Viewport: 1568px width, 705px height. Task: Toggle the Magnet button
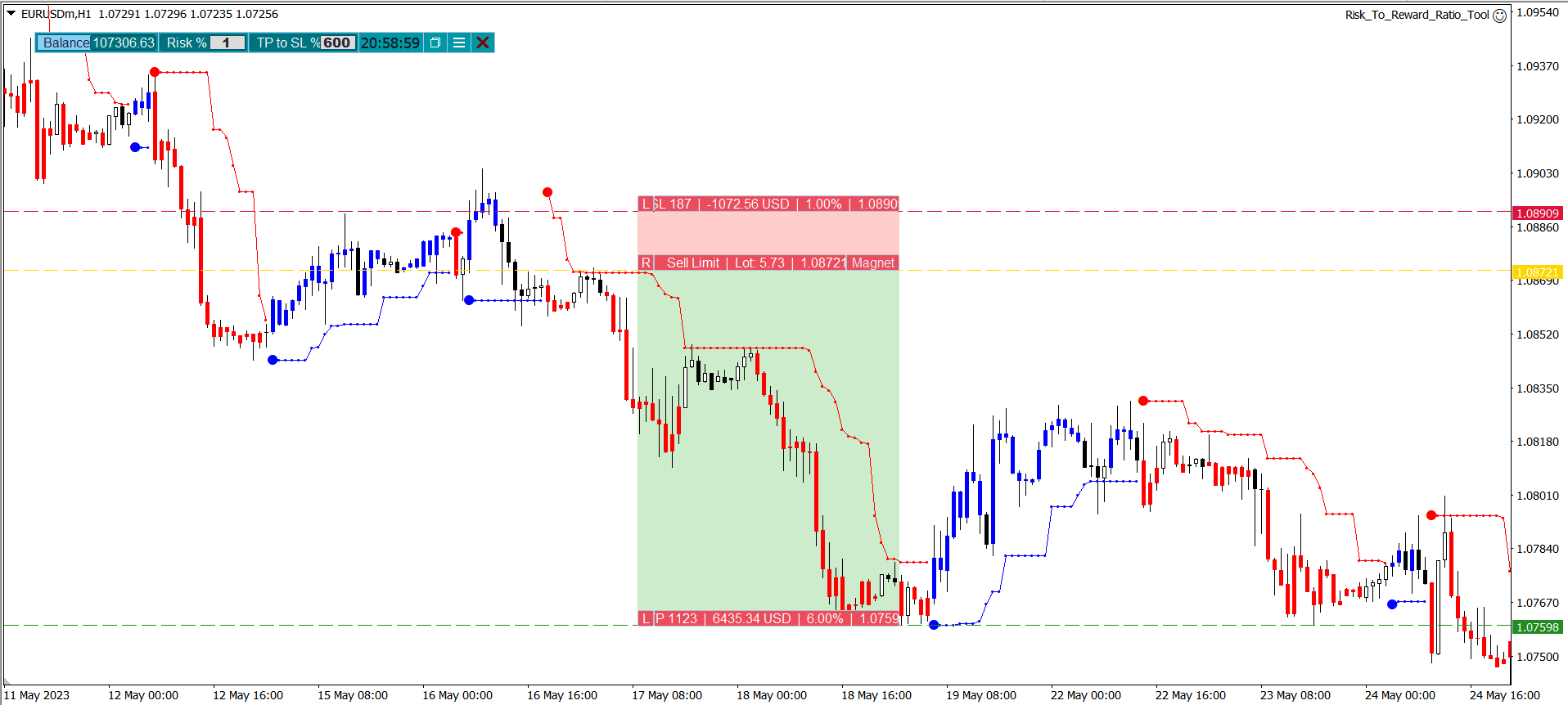[x=873, y=263]
